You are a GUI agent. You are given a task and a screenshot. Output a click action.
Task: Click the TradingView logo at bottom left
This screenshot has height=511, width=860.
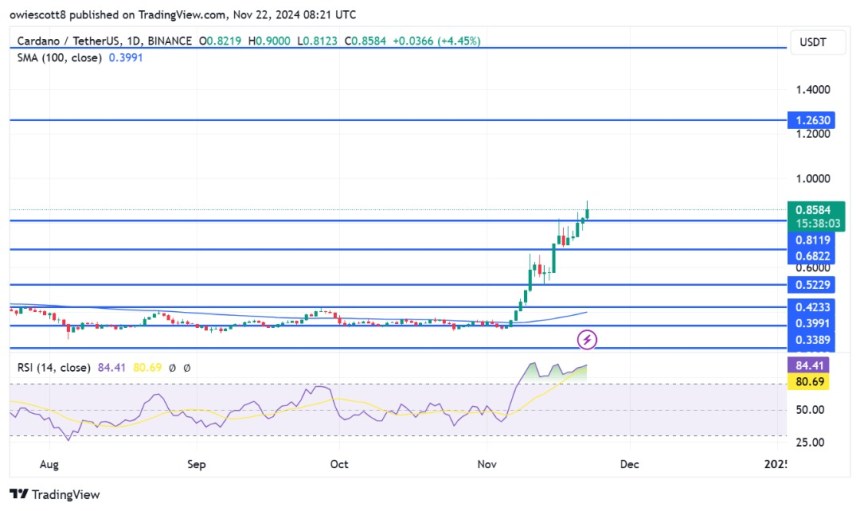55,494
